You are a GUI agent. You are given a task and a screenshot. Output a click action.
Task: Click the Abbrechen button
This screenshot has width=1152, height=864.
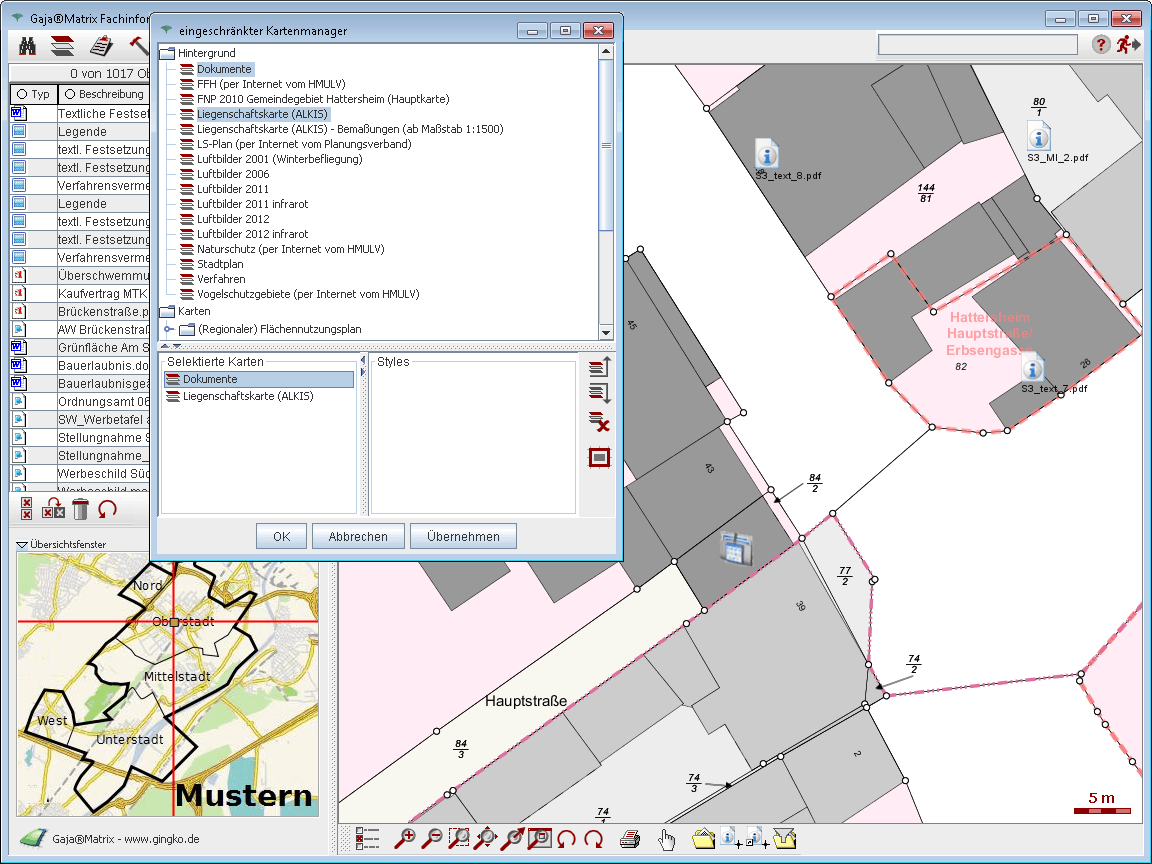[357, 537]
